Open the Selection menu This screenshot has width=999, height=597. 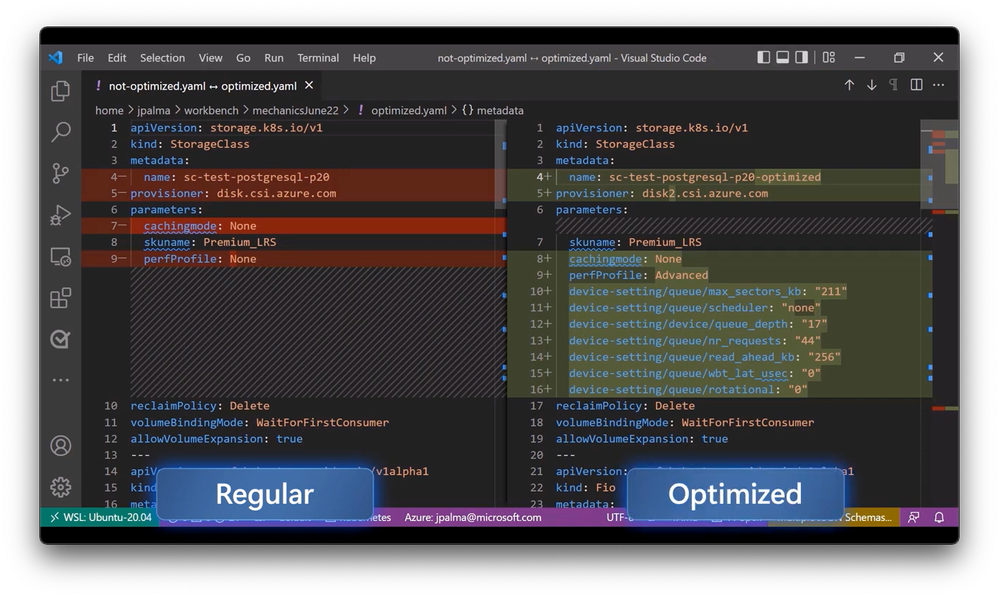tap(162, 58)
